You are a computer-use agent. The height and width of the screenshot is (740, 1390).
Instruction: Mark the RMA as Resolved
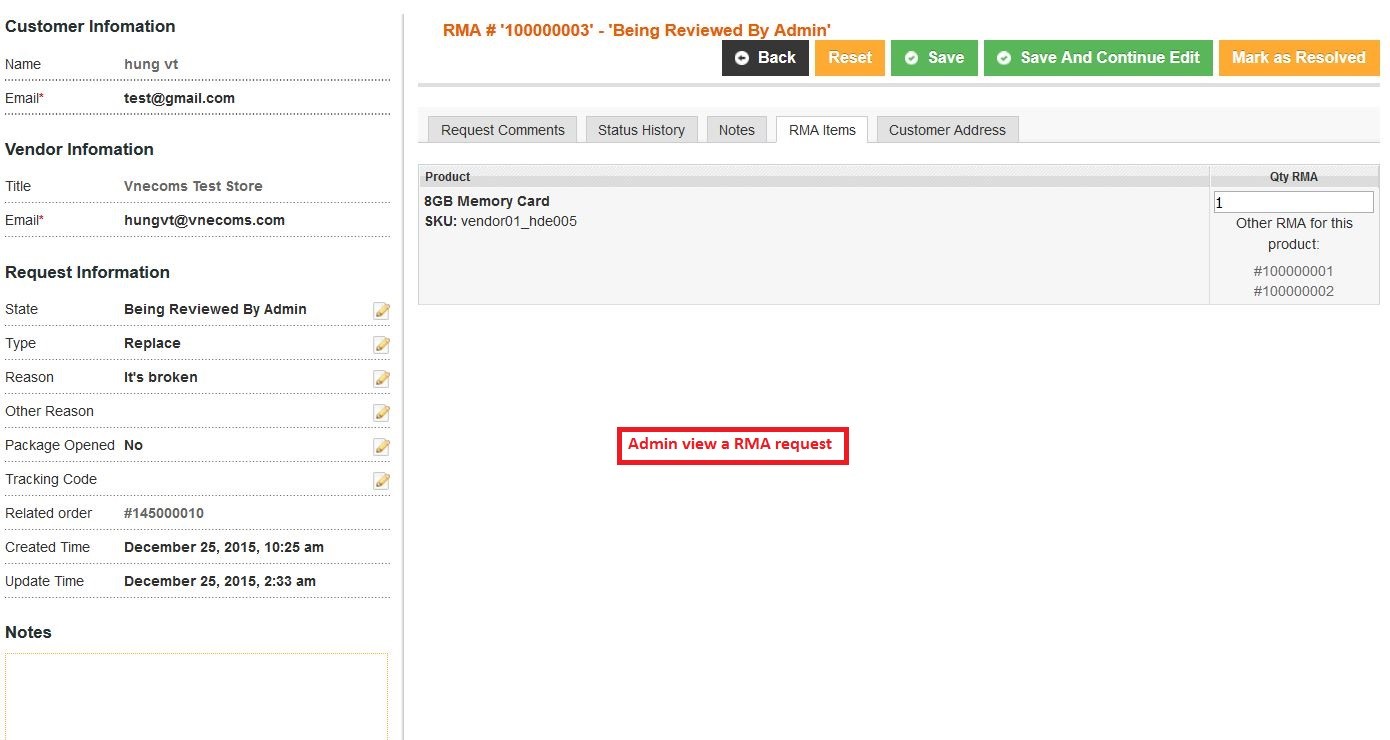1299,58
